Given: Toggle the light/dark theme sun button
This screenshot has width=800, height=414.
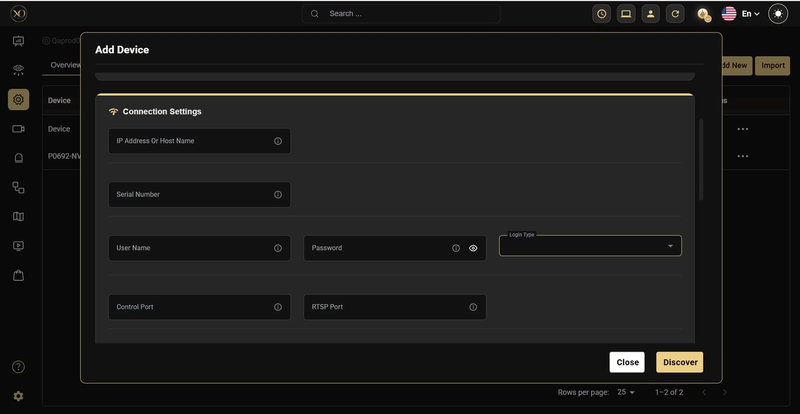Looking at the screenshot, I should point(778,14).
